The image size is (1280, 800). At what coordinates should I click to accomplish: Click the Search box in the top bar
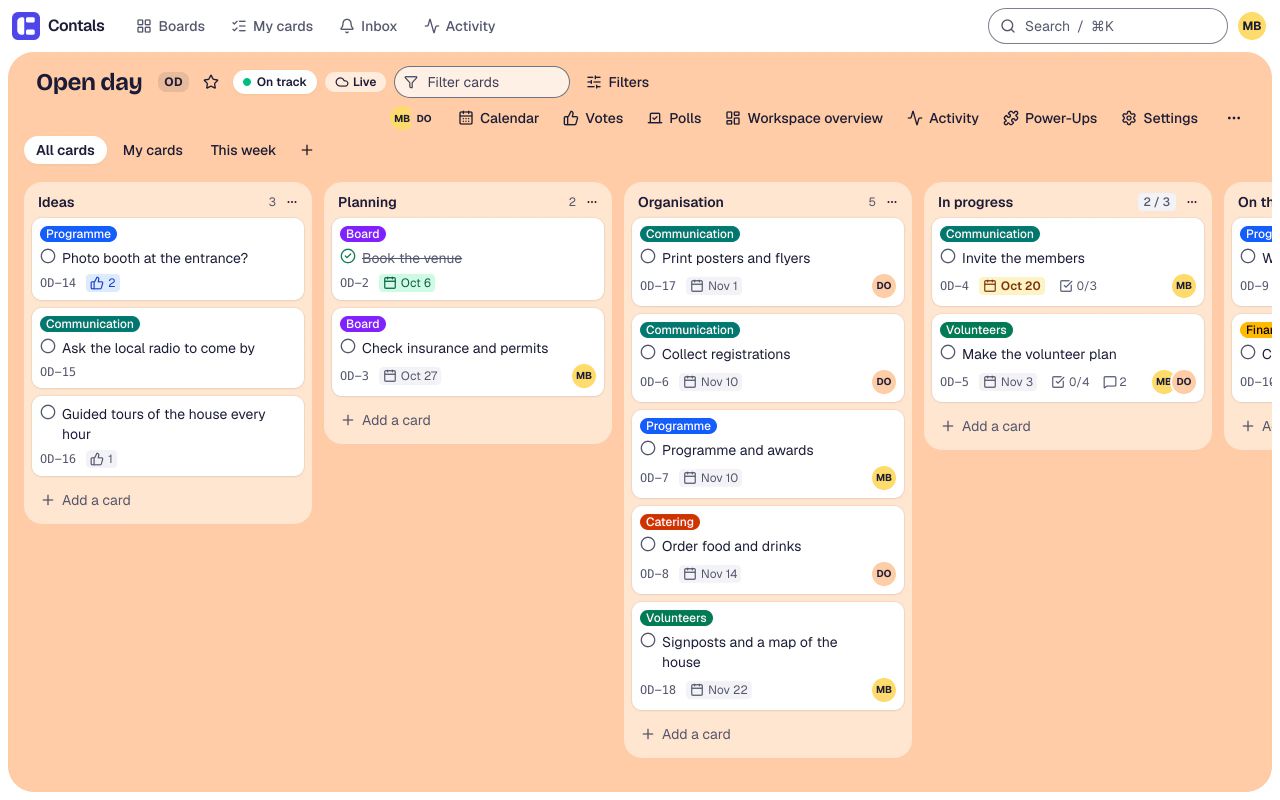tap(1108, 26)
